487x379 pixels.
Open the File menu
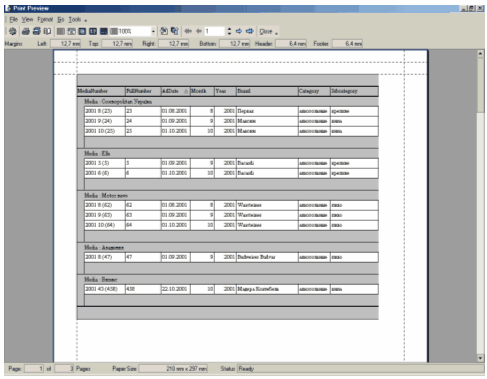point(13,19)
